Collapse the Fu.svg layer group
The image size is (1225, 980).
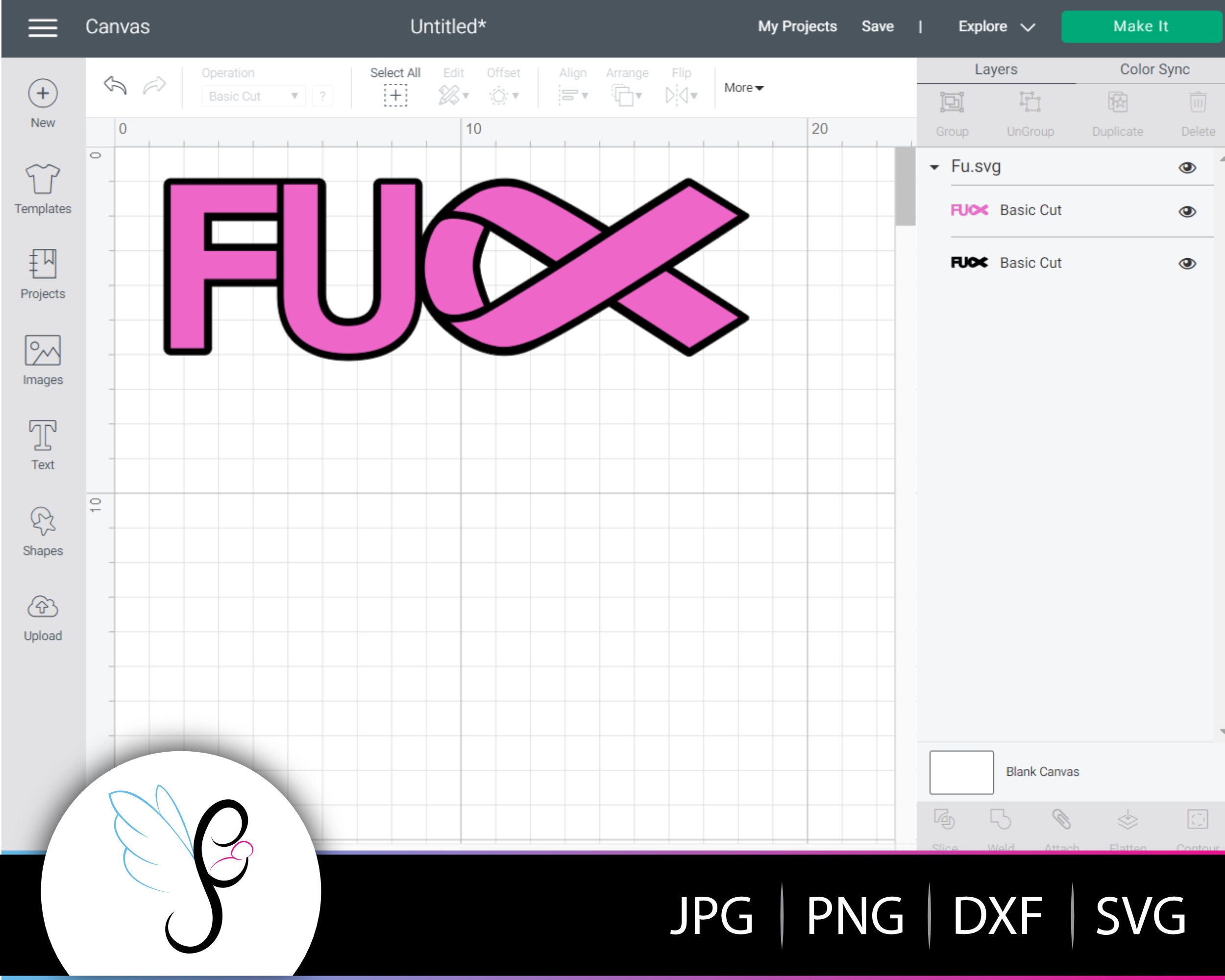934,167
